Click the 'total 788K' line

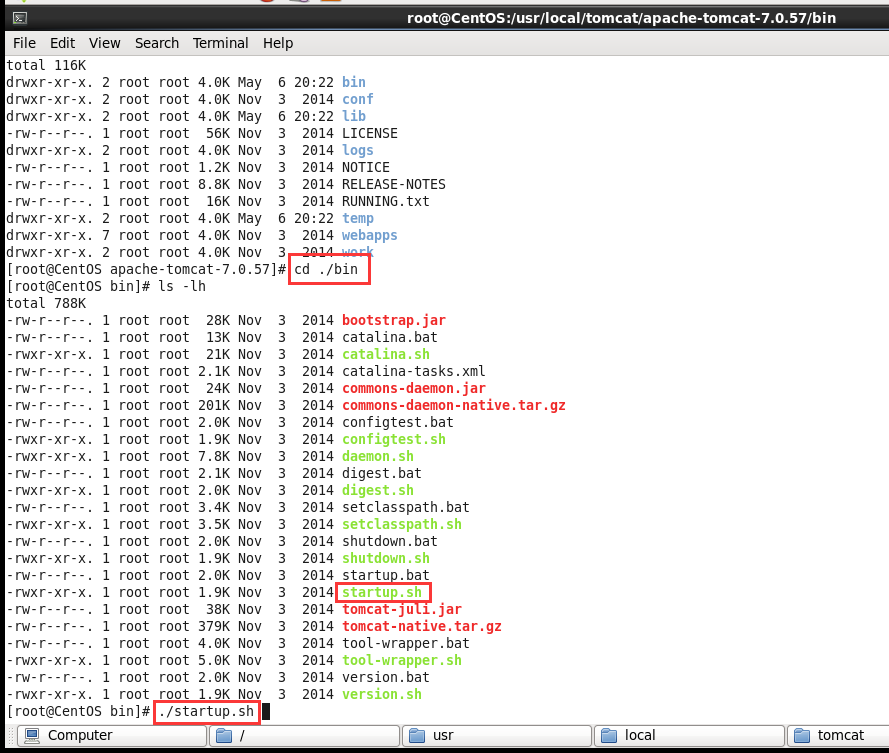[46, 303]
